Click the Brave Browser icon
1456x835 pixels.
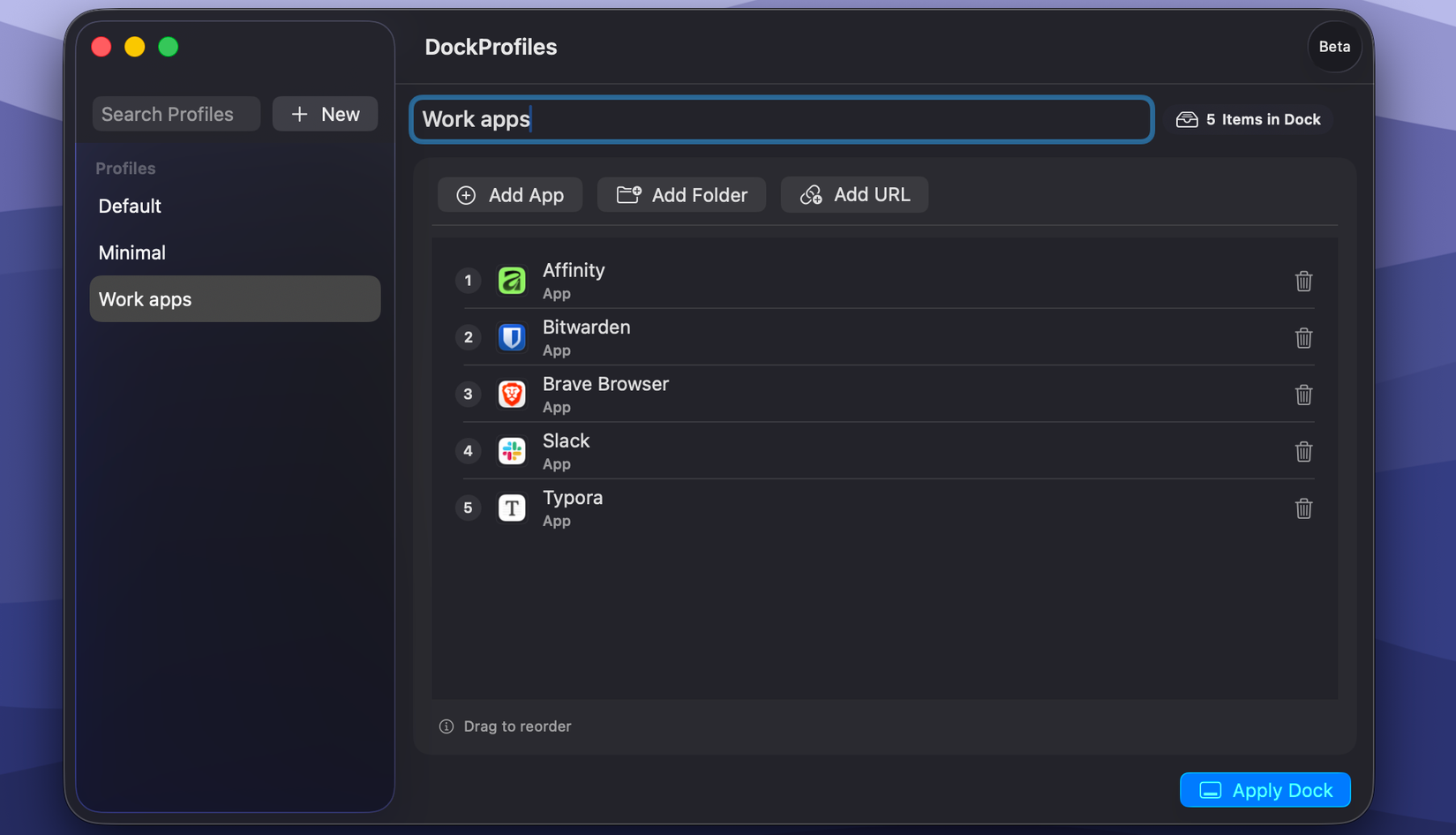click(x=512, y=395)
